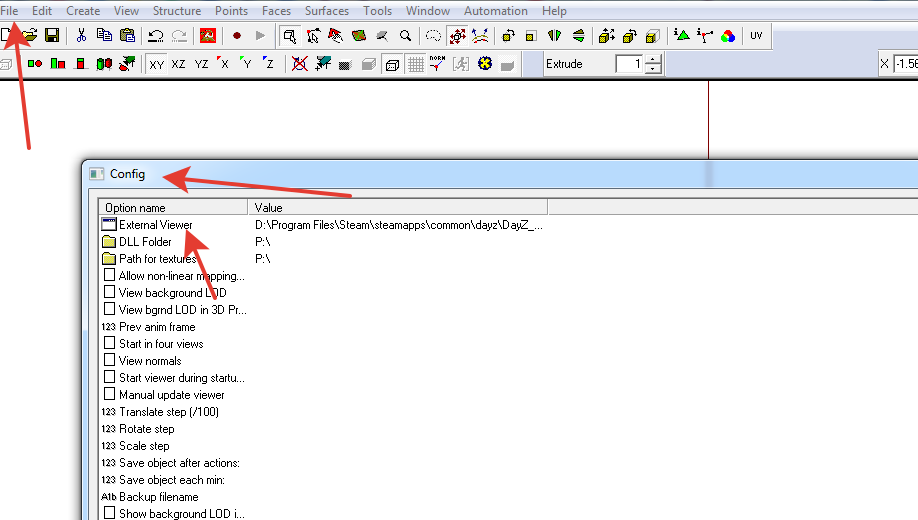Toggle View bgrnd LOD in 3D checkbox

109,309
